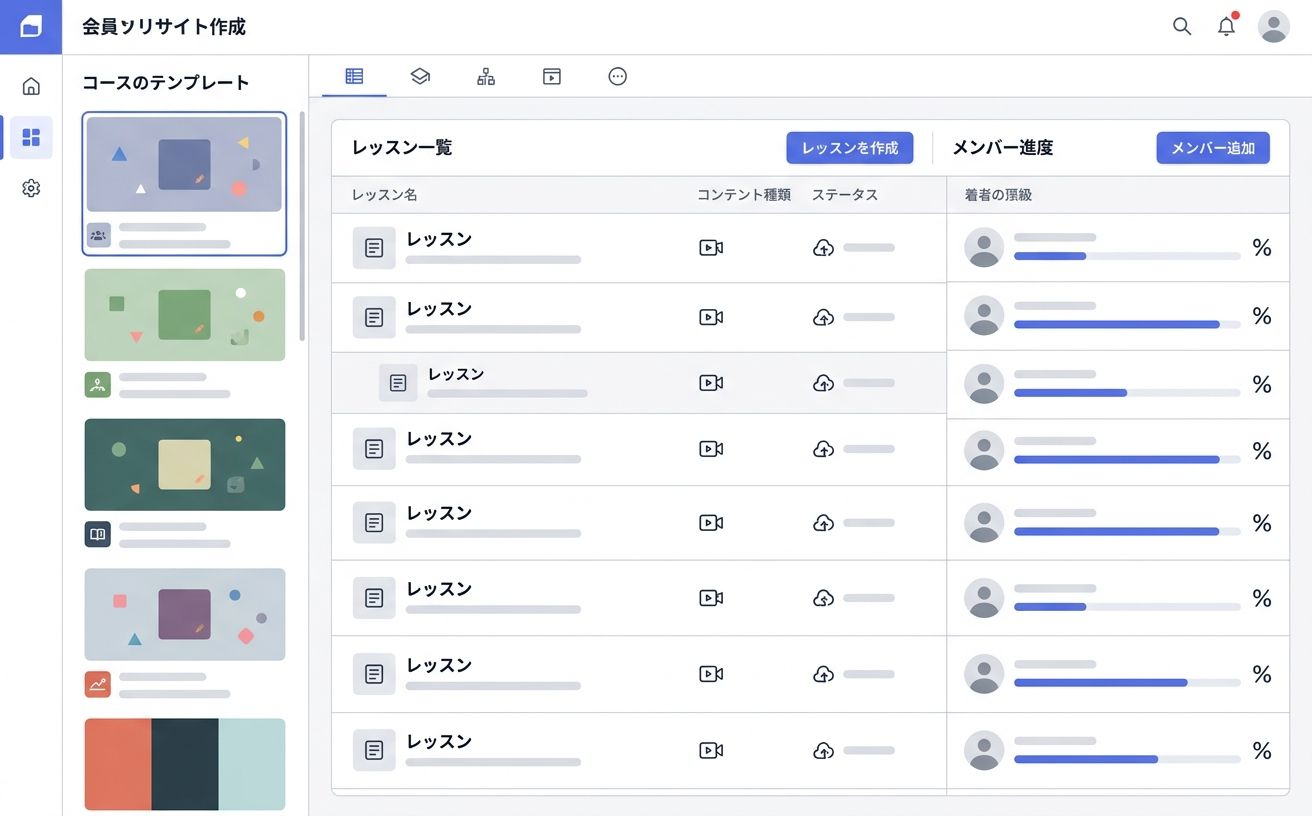Click the app logo in the top-left corner
Image resolution: width=1312 pixels, height=816 pixels.
pos(31,27)
